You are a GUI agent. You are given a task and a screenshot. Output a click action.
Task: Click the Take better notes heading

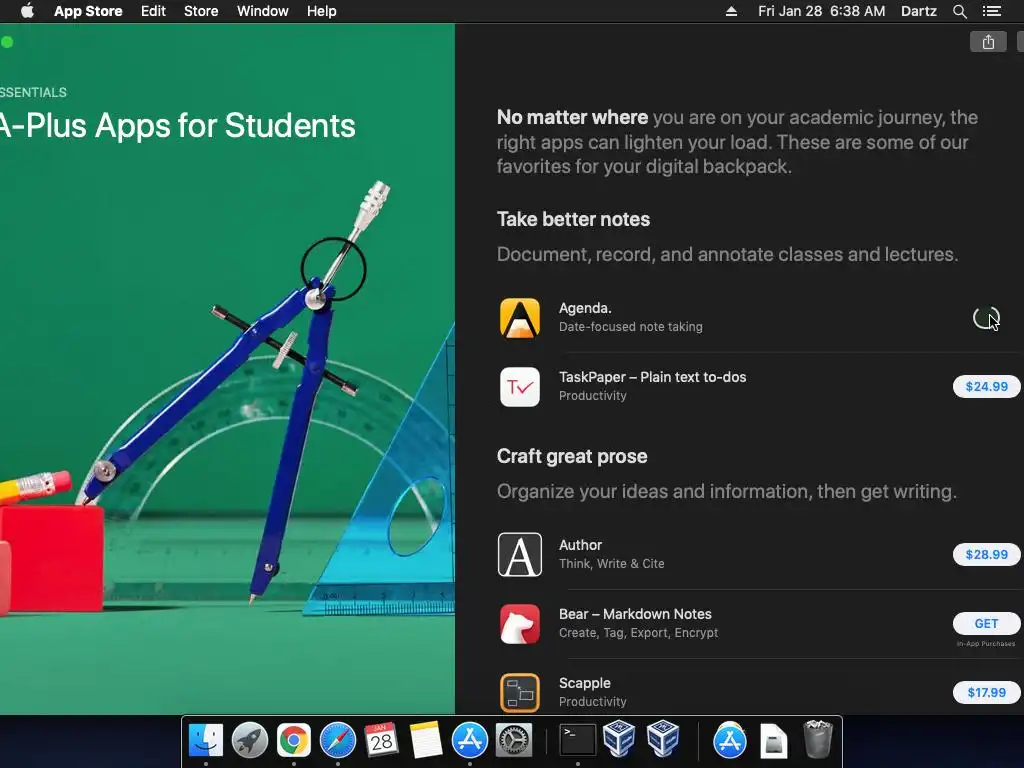point(573,219)
